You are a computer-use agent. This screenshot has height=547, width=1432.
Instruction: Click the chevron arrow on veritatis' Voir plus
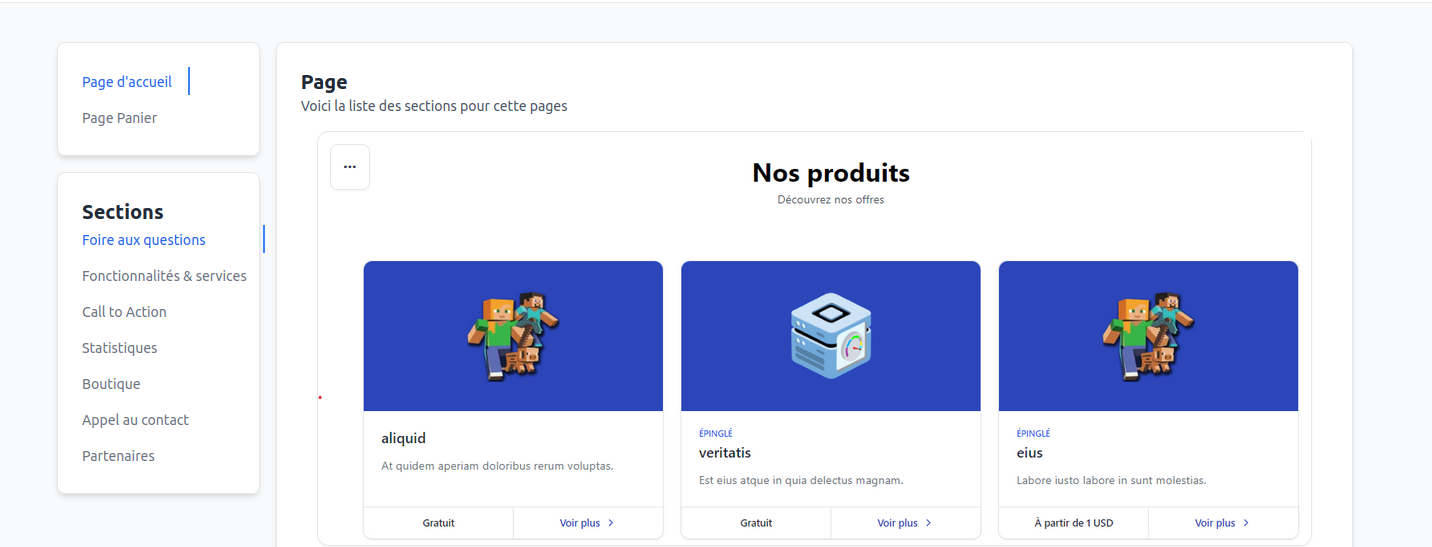928,523
